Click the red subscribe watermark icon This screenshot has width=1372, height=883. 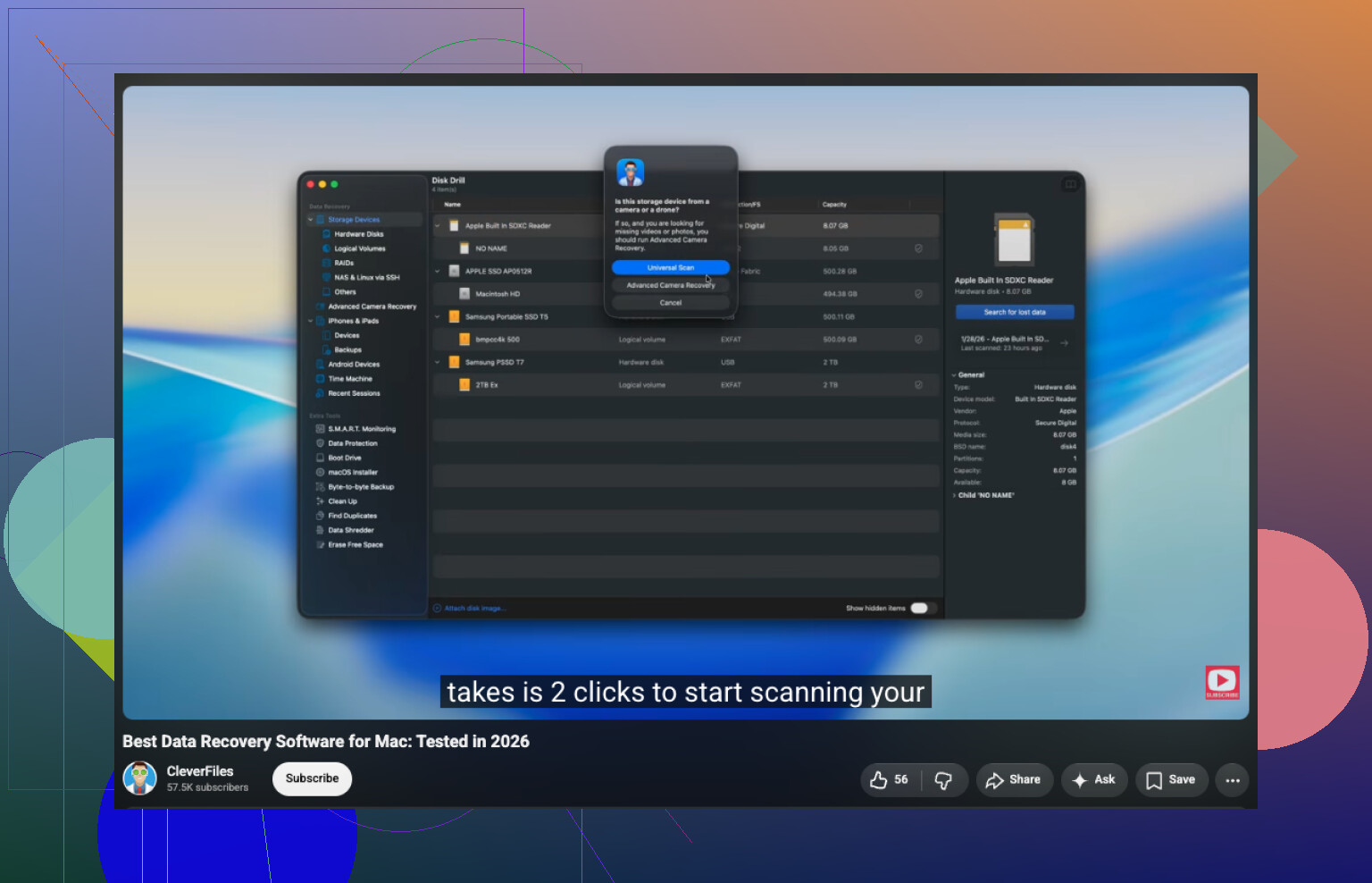1222,682
